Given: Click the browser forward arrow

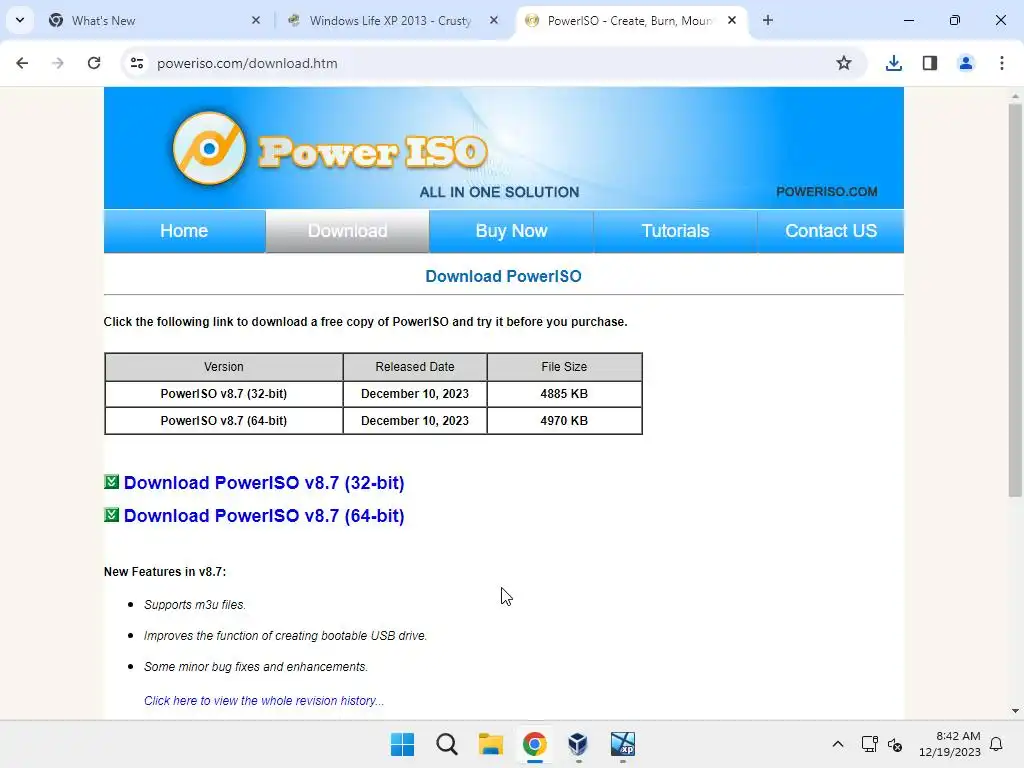Looking at the screenshot, I should 58,63.
